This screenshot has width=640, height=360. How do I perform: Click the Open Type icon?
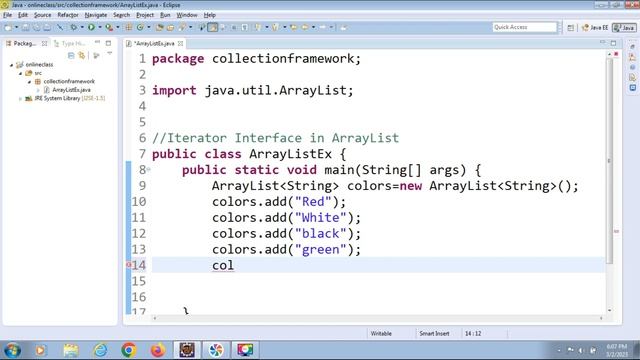click(x=160, y=27)
